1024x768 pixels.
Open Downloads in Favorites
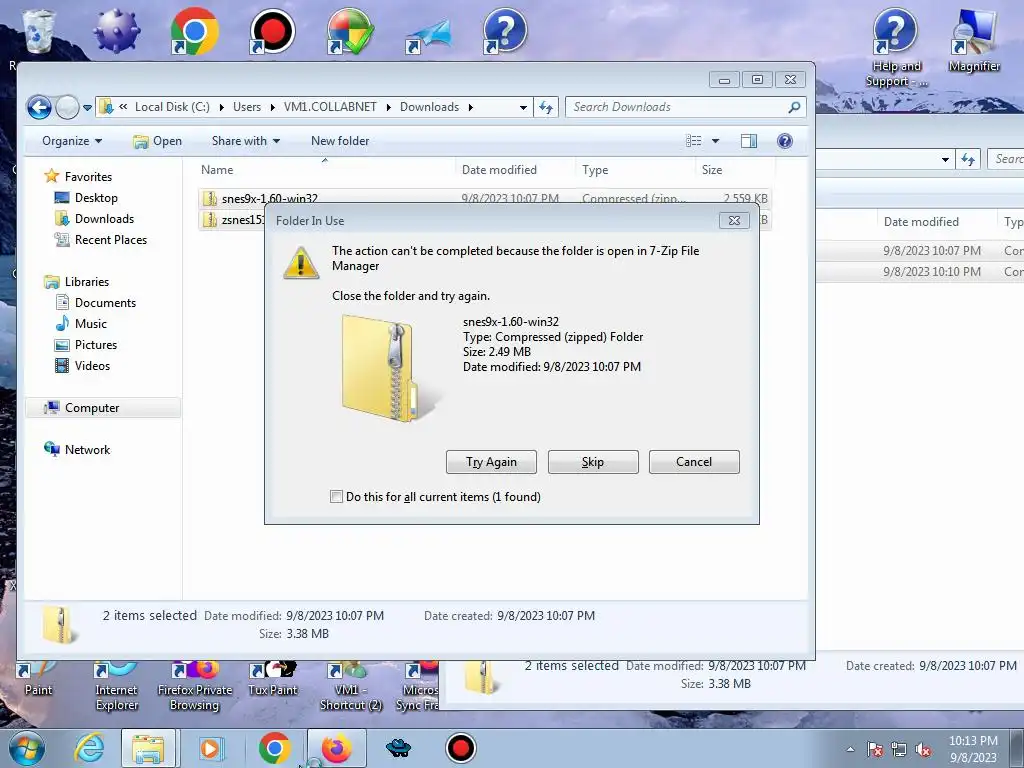(104, 218)
